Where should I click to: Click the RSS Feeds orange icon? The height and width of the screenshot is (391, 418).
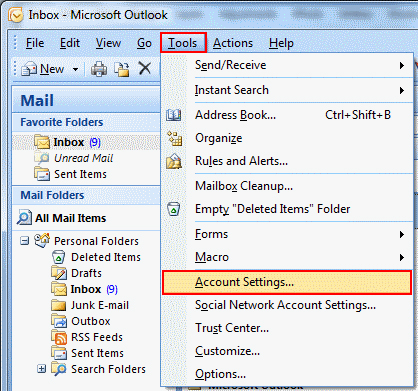(x=59, y=337)
